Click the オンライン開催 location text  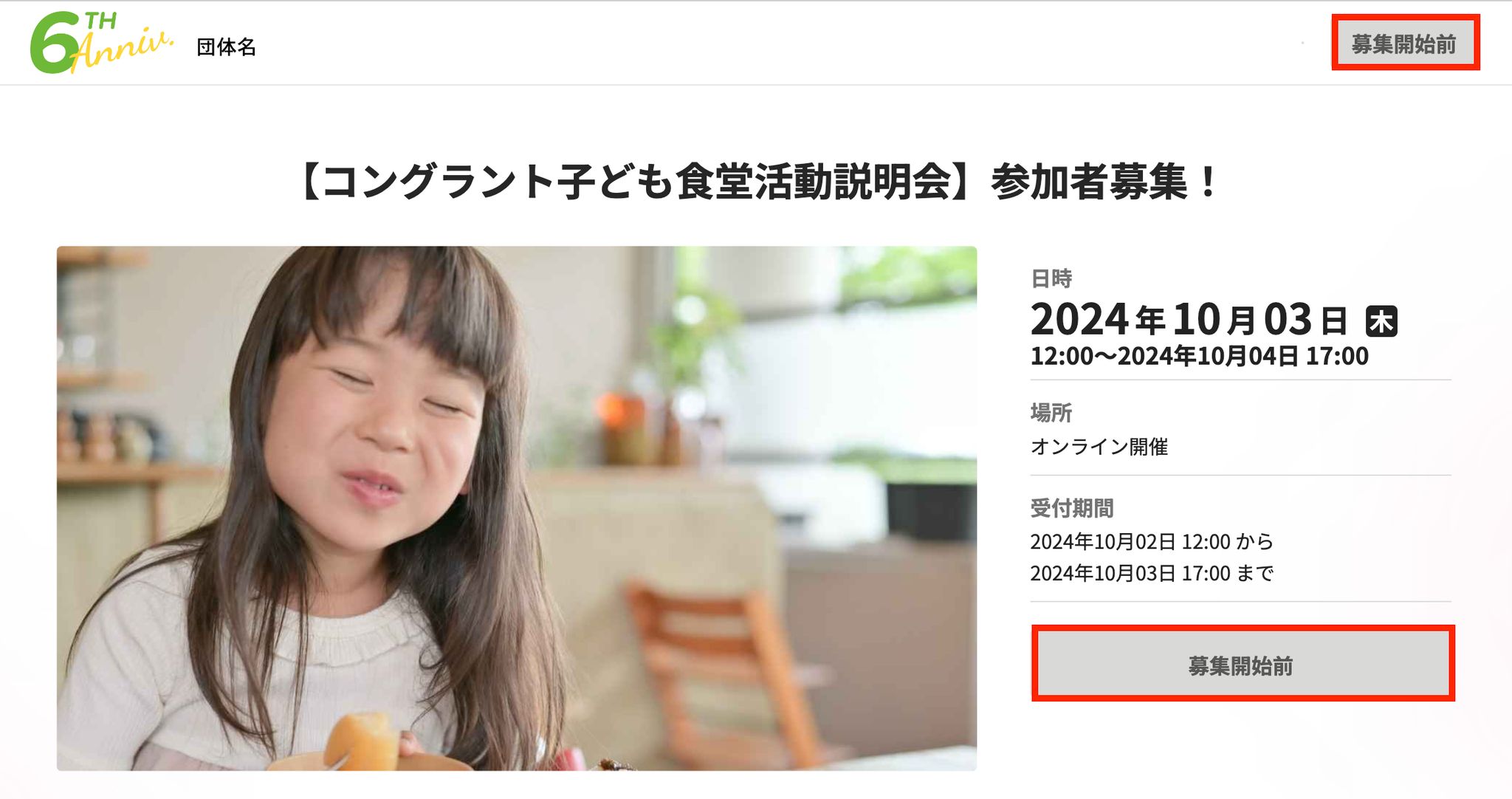pyautogui.click(x=1099, y=447)
